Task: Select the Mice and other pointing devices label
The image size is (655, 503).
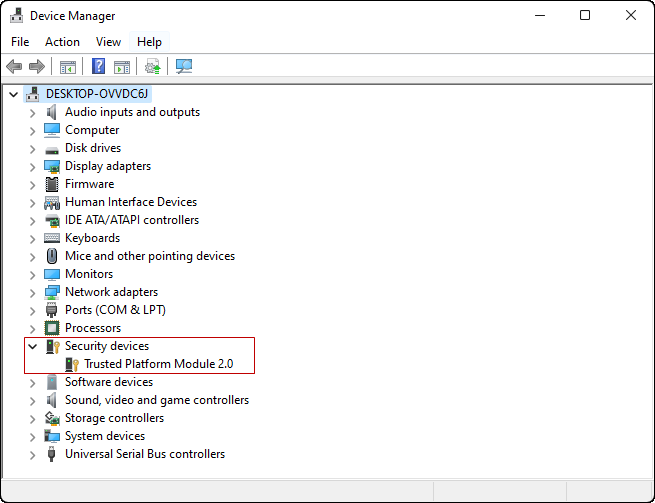Action: click(x=150, y=256)
